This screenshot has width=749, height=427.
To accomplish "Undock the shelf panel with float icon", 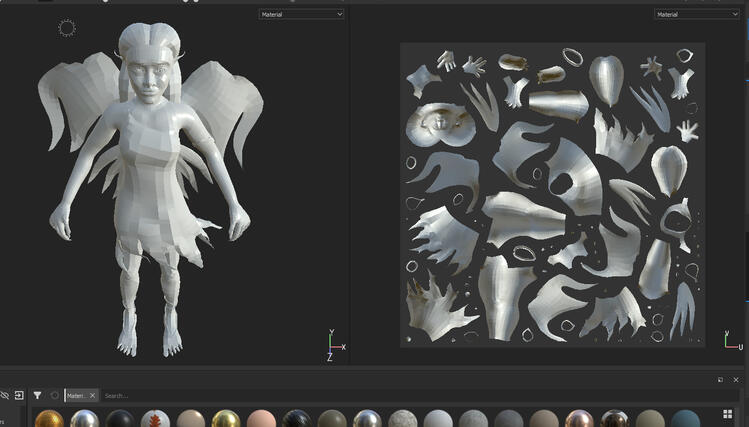I will [x=720, y=380].
